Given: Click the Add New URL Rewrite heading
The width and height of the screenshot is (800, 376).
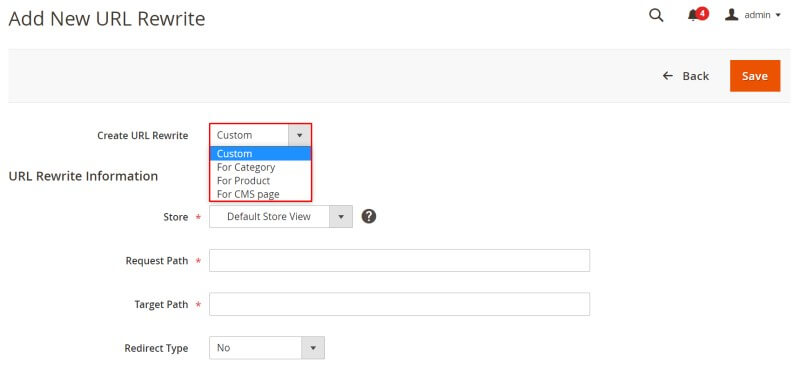Looking at the screenshot, I should coord(107,19).
